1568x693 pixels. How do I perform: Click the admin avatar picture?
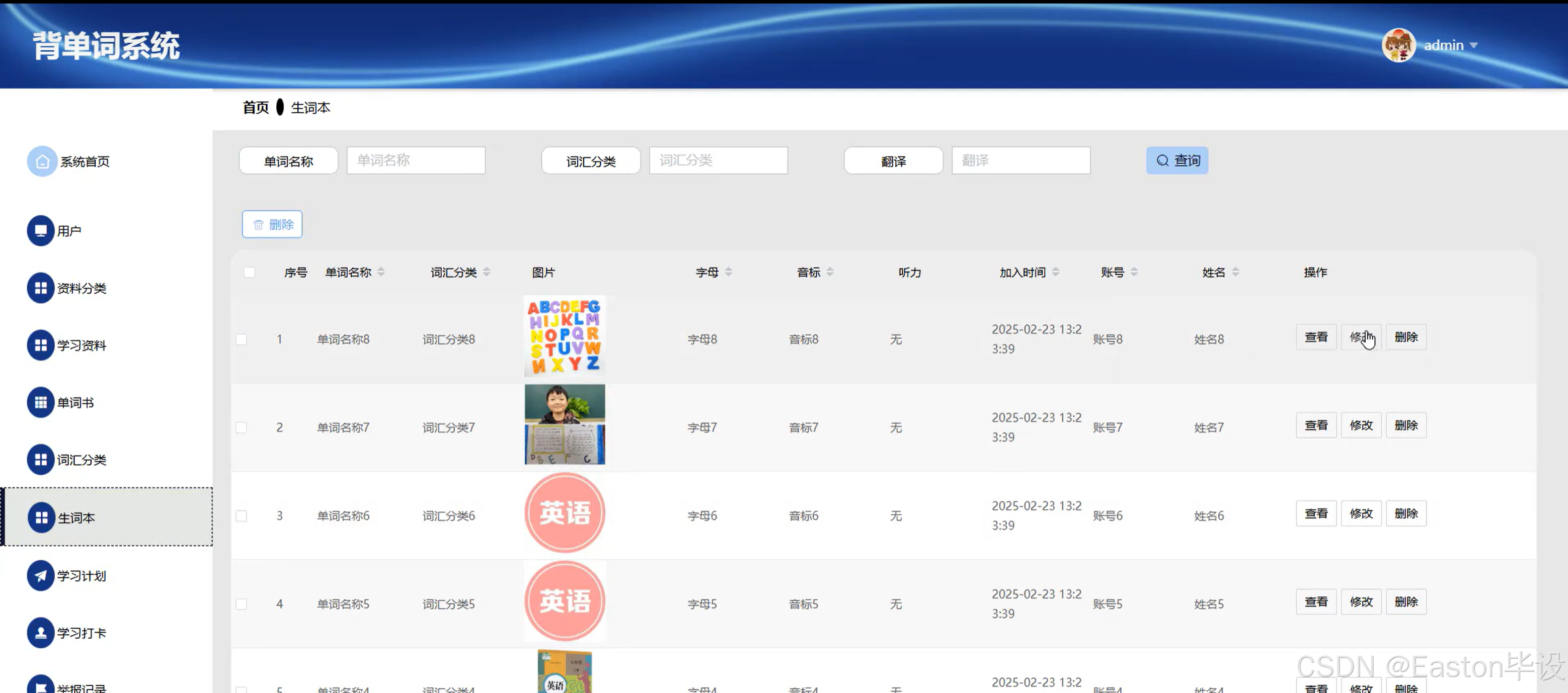(x=1398, y=45)
